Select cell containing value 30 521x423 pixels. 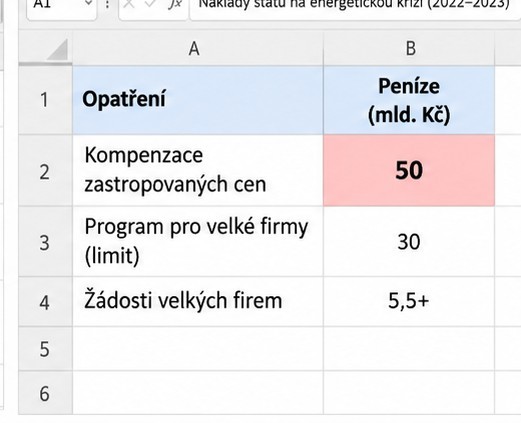(409, 242)
